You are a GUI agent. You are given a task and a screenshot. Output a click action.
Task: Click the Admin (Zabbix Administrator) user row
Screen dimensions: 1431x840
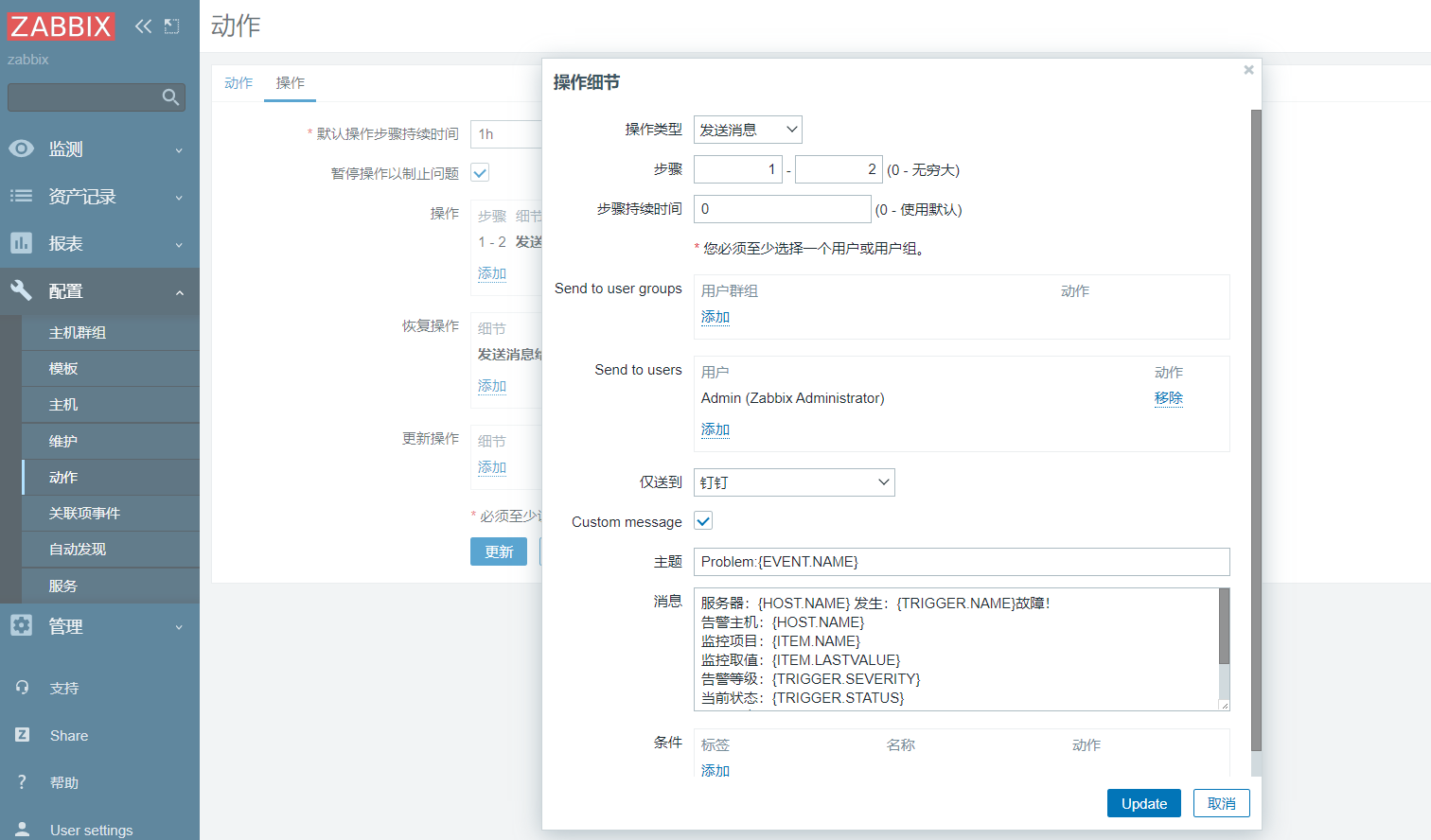click(x=793, y=398)
